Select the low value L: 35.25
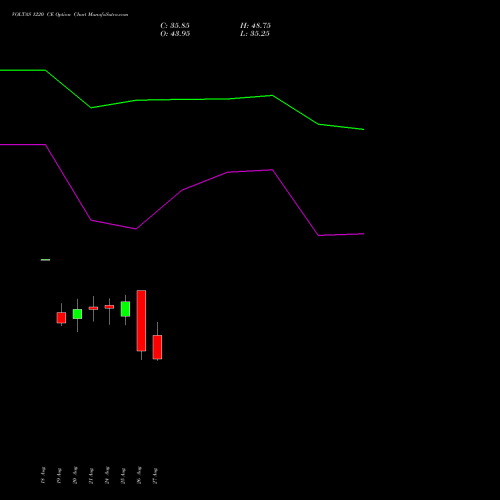Image resolution: width=500 pixels, height=500 pixels. 255,34
